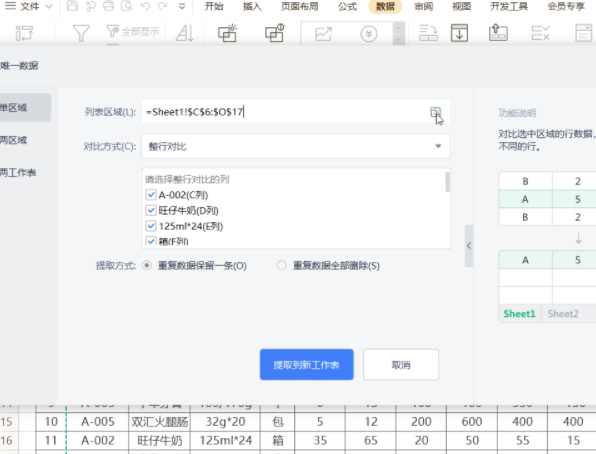
Task: Click the pivot table icon in ribbon
Action: (24, 33)
